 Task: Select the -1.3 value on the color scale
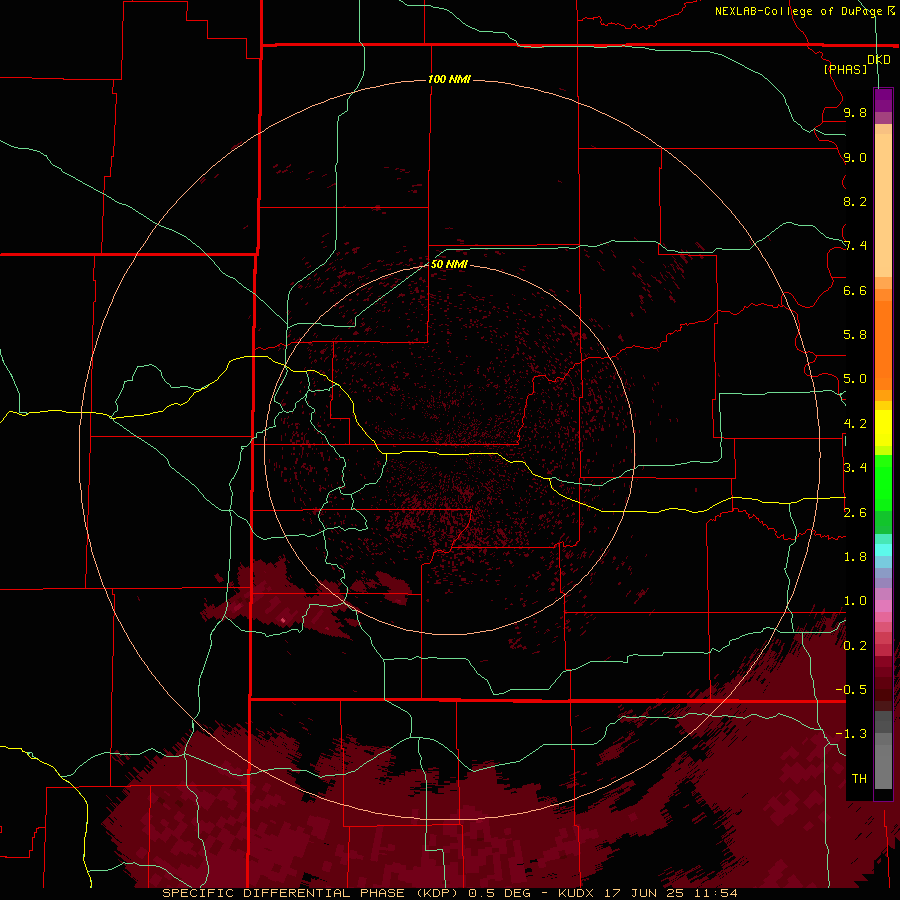point(851,734)
